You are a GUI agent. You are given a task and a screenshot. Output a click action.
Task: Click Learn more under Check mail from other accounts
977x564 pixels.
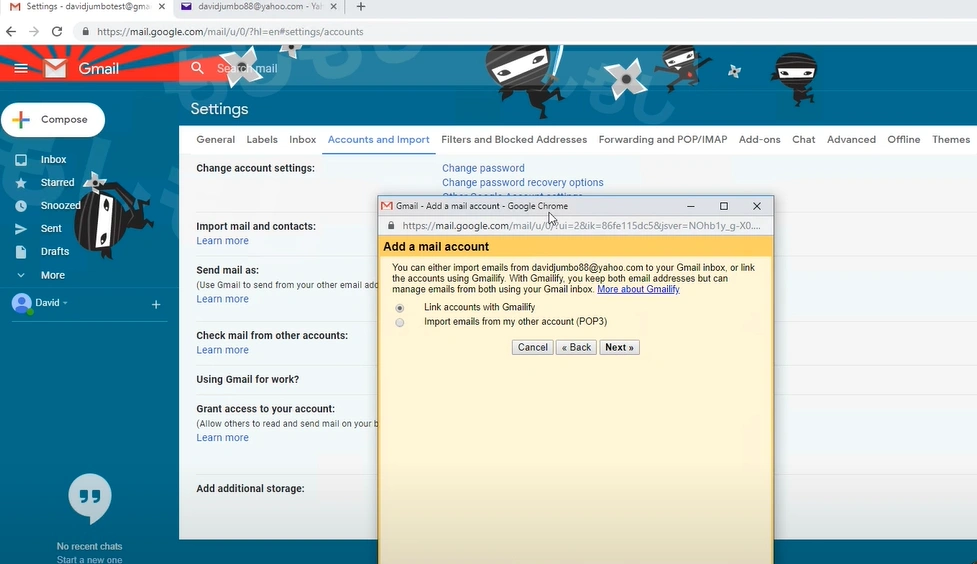[x=222, y=350]
